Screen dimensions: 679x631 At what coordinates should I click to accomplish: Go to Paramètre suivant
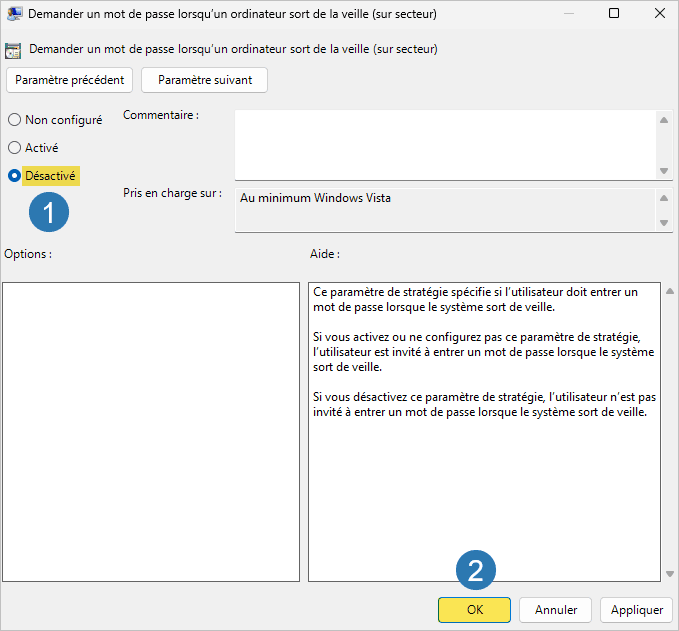204,80
